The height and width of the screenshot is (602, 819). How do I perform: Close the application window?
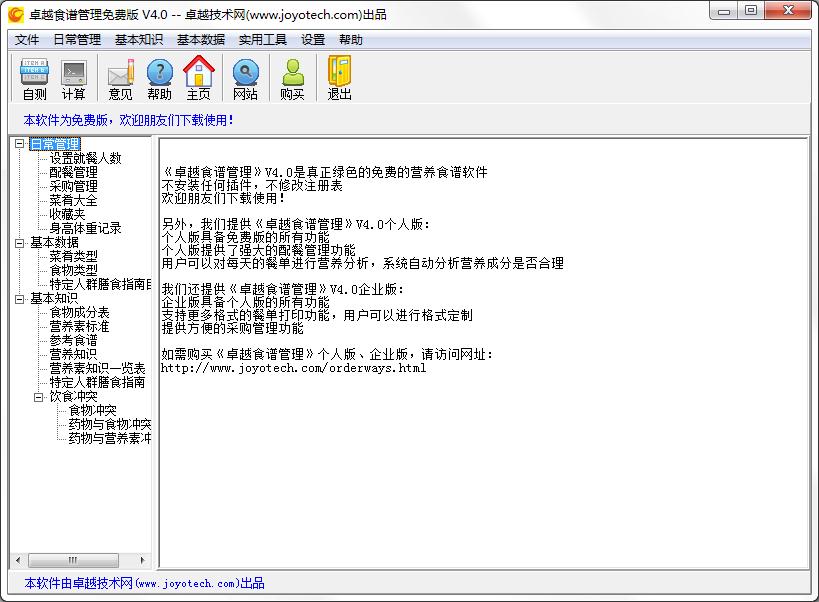click(x=788, y=11)
